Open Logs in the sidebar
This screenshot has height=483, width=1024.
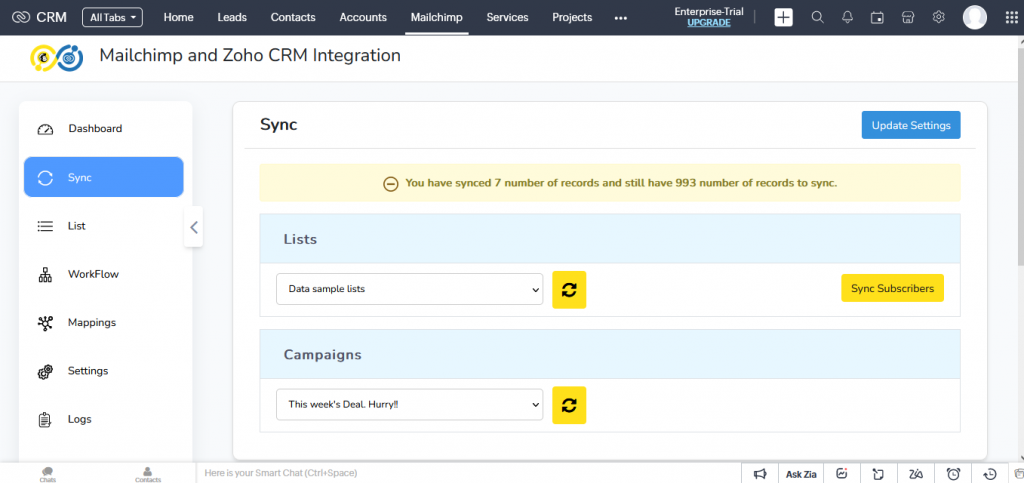tap(103, 419)
